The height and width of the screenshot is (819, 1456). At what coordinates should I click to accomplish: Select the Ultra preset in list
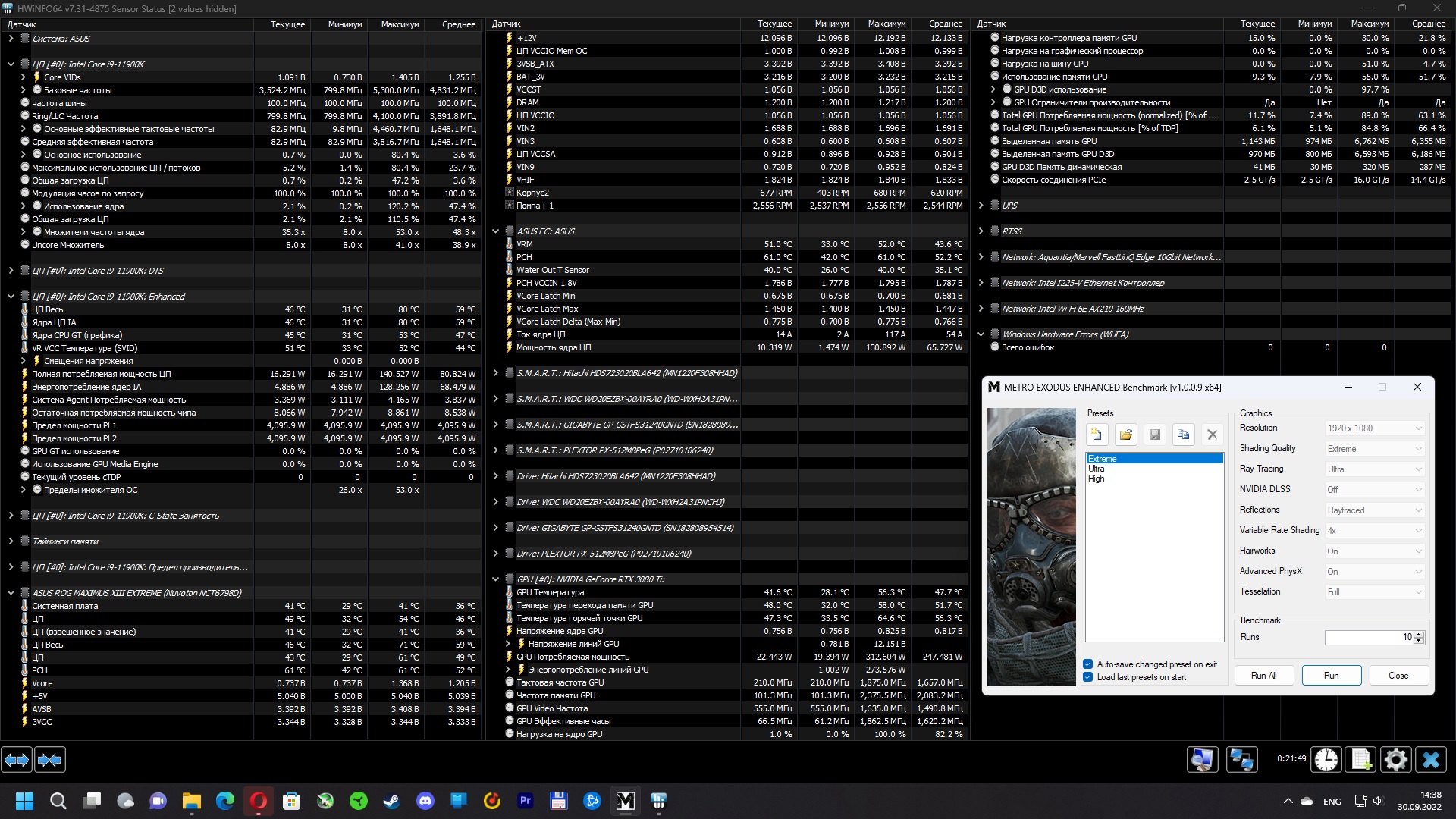point(1097,469)
